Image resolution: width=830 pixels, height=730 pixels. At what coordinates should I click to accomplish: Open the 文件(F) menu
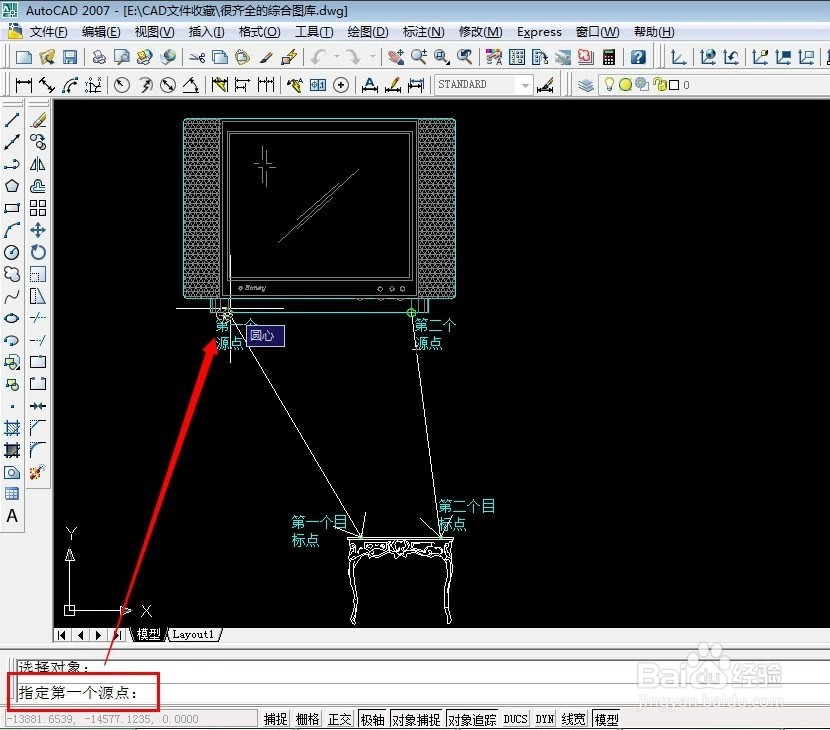pos(48,32)
